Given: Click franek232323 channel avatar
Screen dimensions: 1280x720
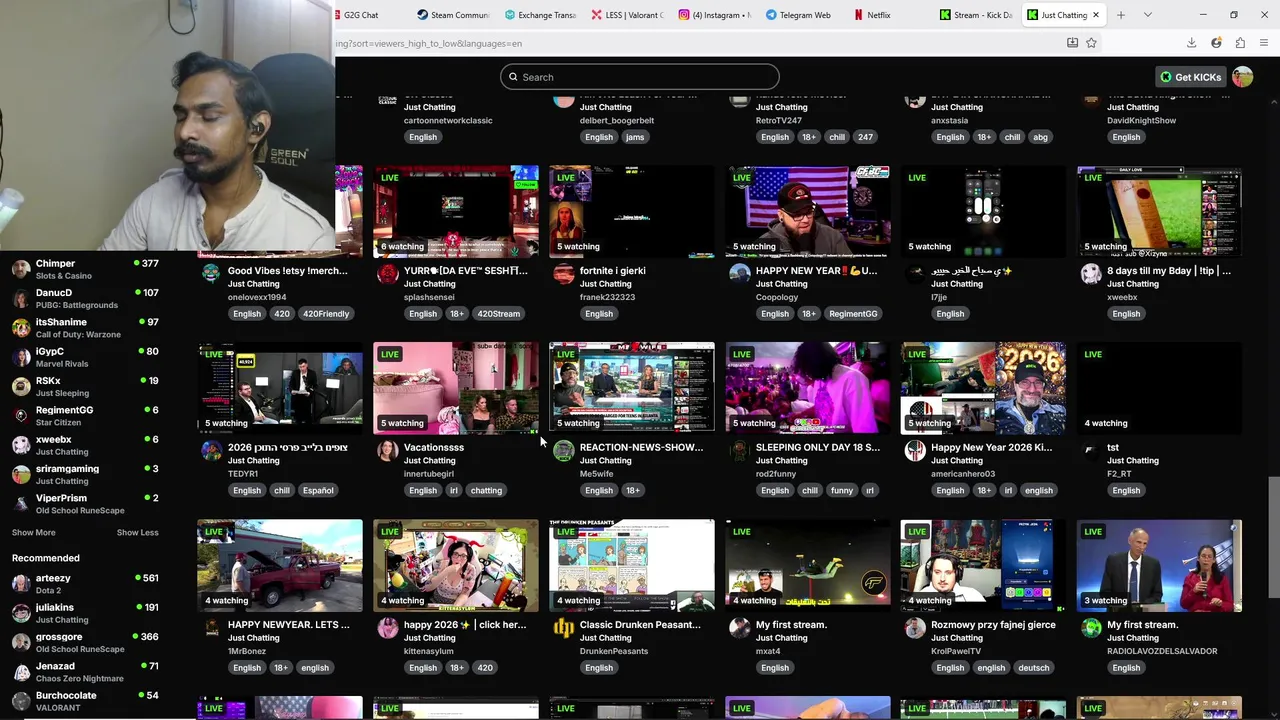Looking at the screenshot, I should 564,274.
